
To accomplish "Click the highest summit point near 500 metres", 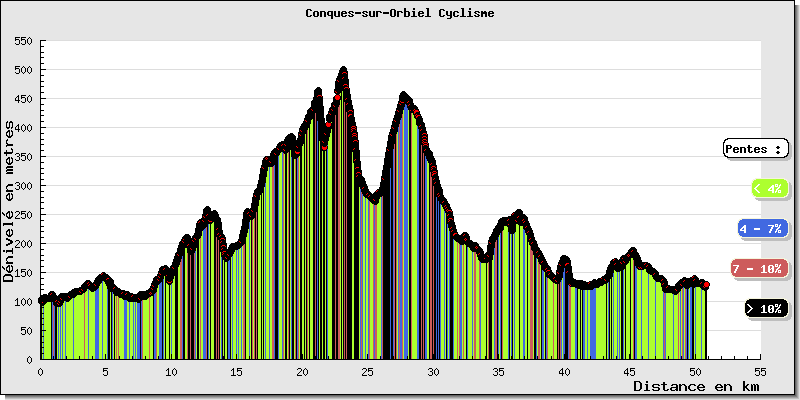I will tap(343, 72).
